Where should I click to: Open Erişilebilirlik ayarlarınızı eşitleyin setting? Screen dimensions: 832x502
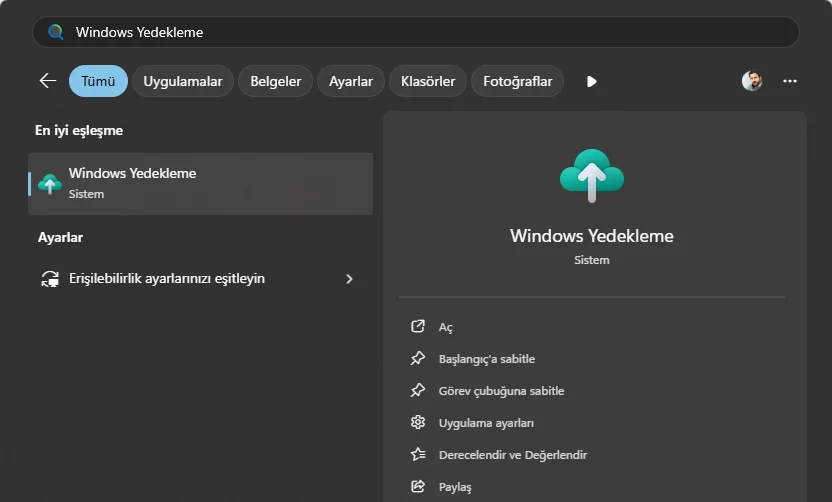pos(201,279)
